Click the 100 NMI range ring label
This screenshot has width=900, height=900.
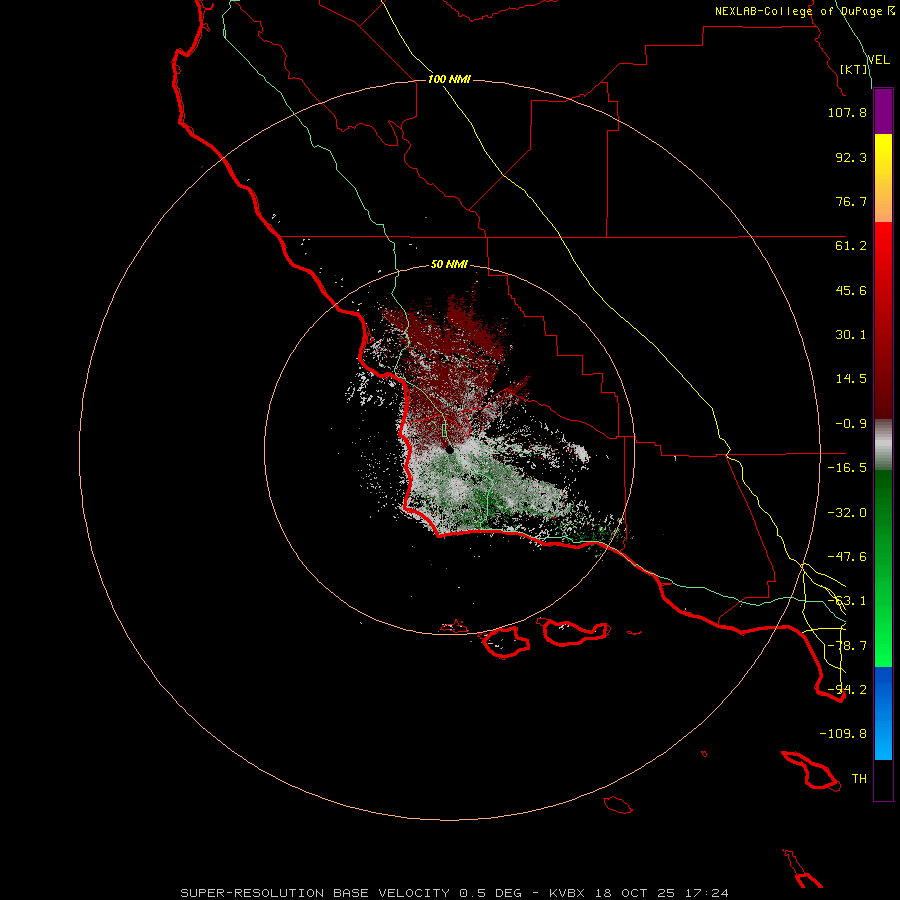click(x=449, y=79)
